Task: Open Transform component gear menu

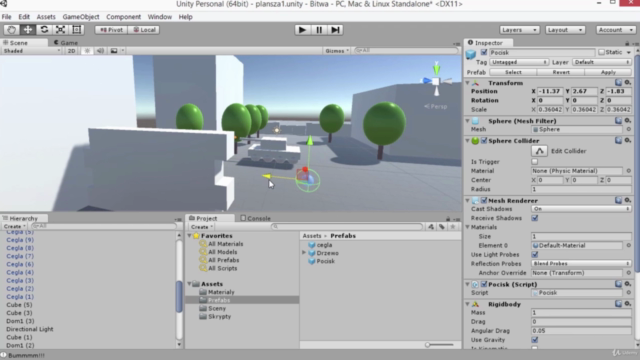Action: [628, 82]
